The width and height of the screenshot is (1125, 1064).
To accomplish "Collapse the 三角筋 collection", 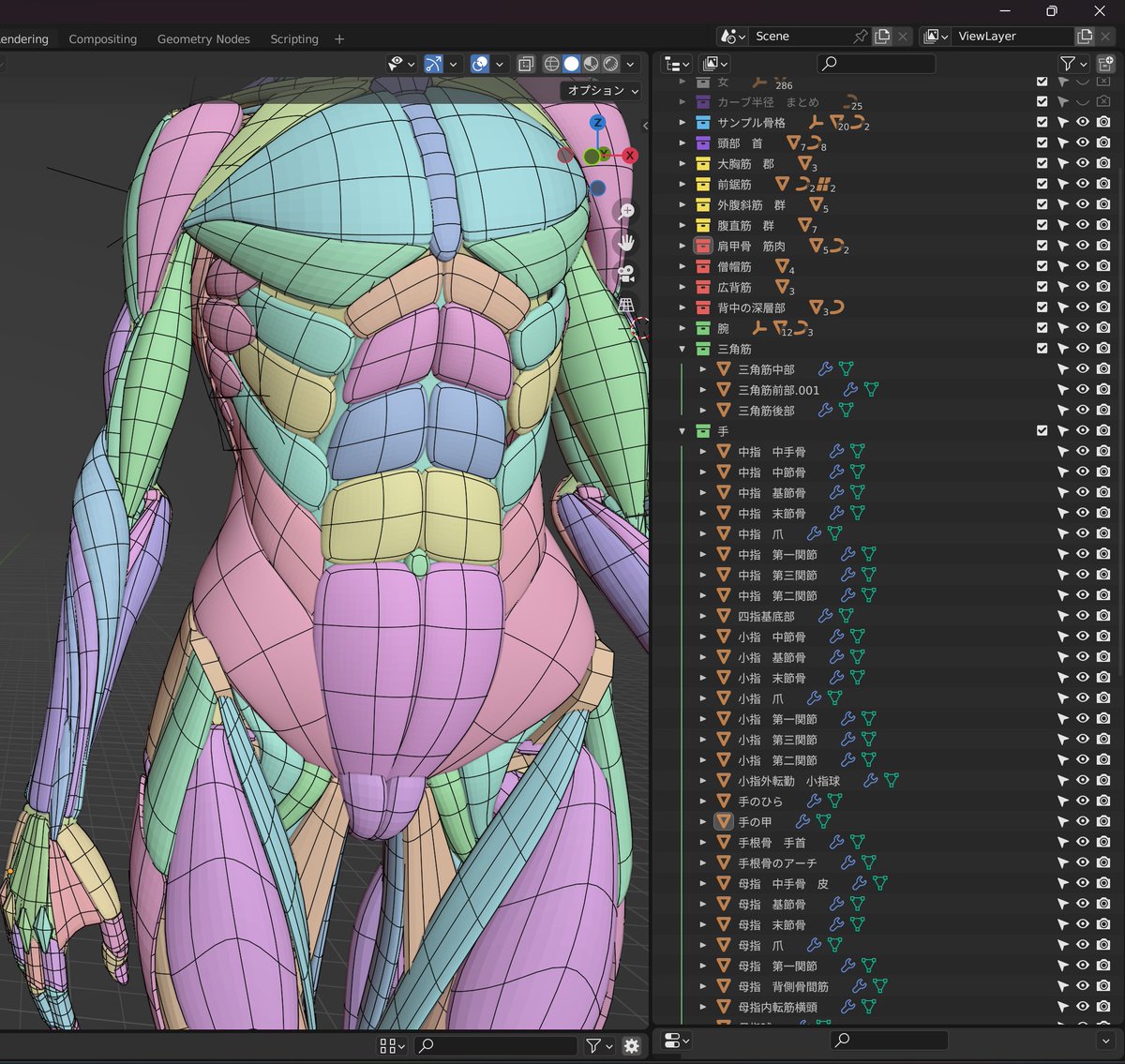I will coord(682,349).
